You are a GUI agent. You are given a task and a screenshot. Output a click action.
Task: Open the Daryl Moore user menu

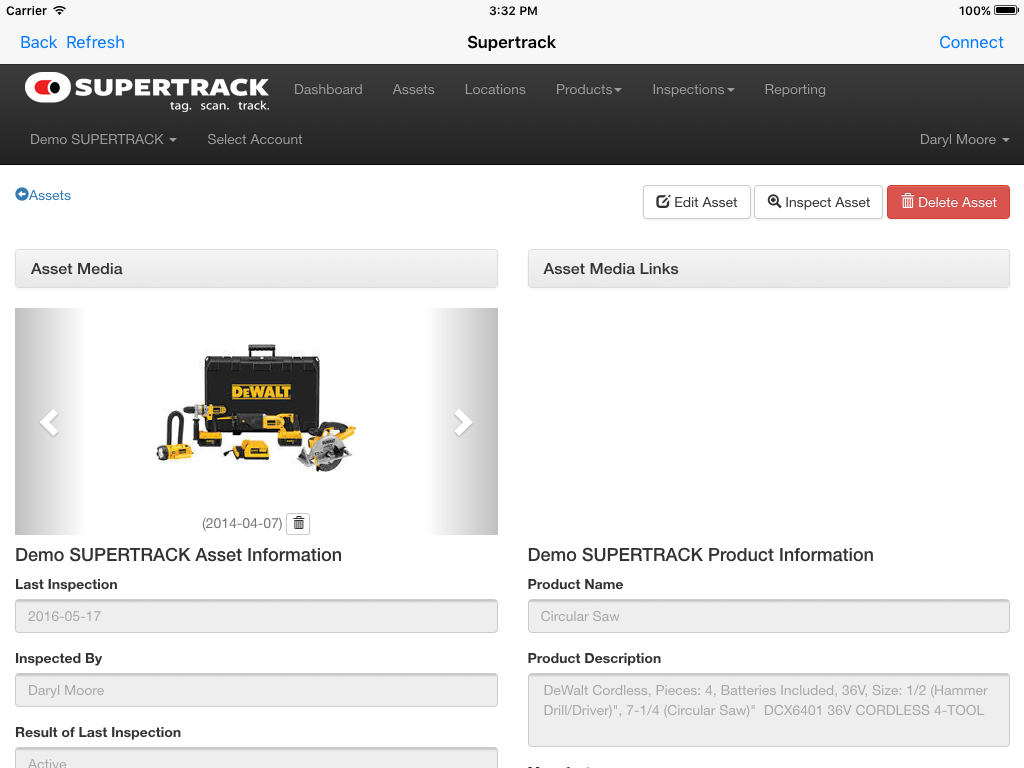point(965,139)
